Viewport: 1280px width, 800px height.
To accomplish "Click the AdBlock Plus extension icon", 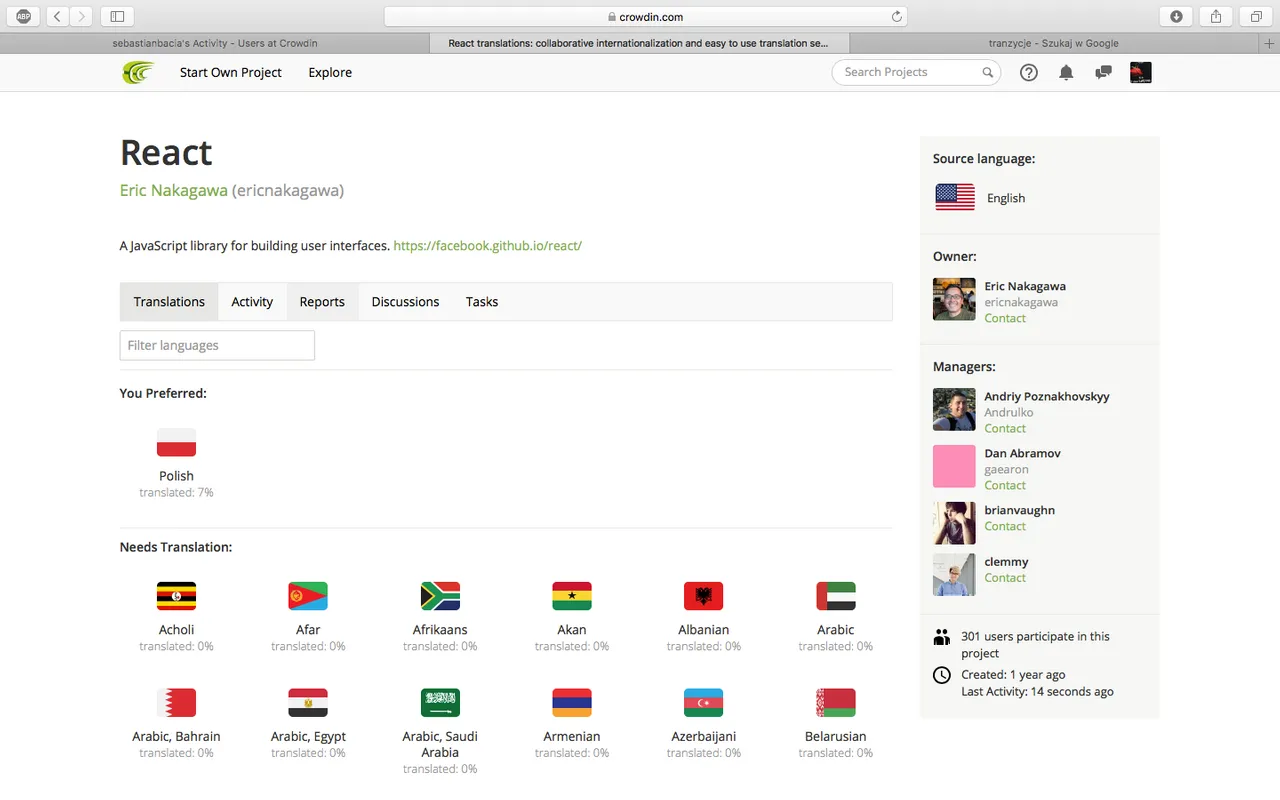I will tap(23, 16).
